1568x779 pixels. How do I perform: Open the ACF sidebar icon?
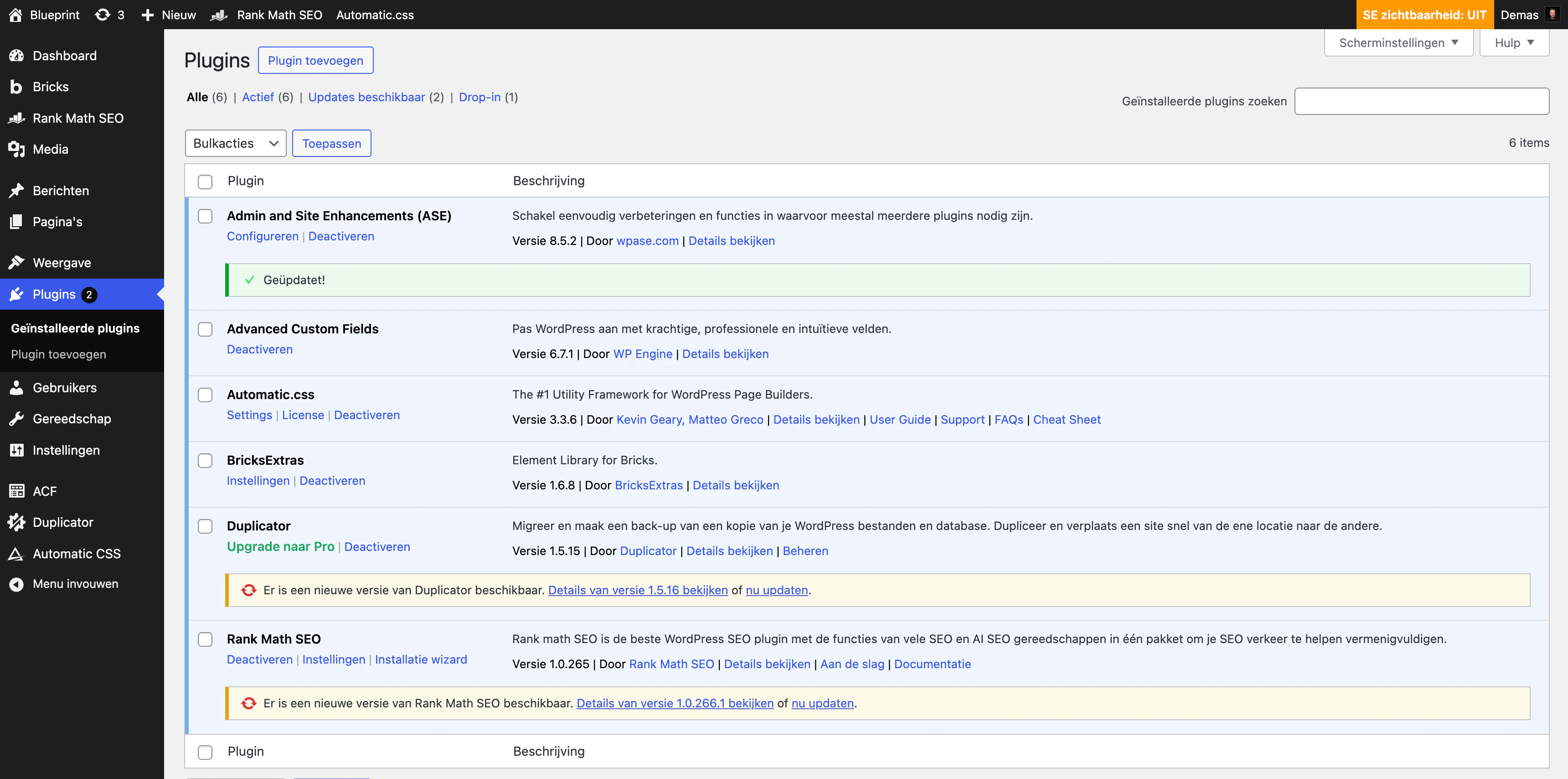[16, 491]
